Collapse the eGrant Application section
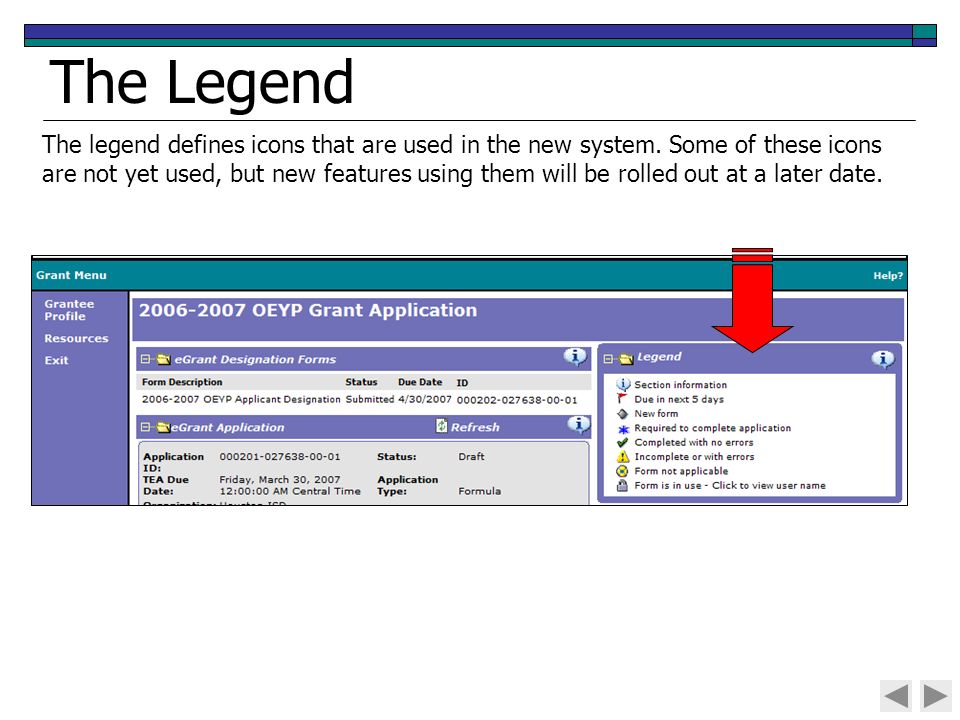 145,427
